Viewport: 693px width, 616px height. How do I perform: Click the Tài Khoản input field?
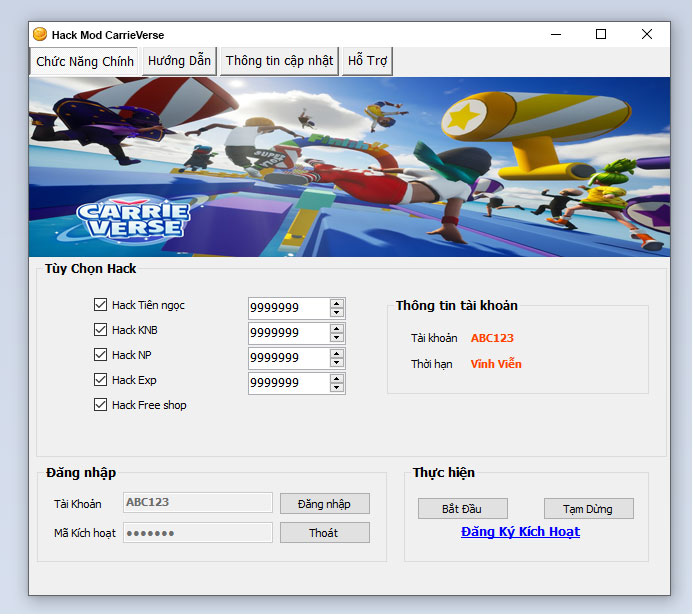[198, 503]
